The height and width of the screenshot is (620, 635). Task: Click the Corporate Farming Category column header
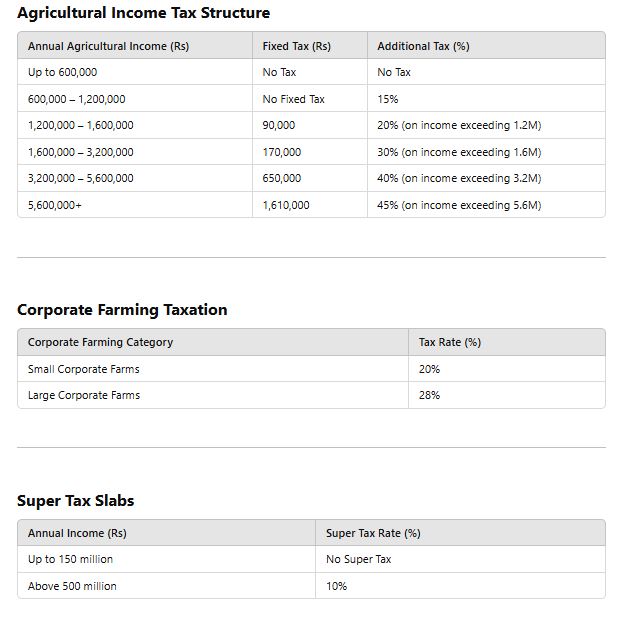pyautogui.click(x=100, y=342)
